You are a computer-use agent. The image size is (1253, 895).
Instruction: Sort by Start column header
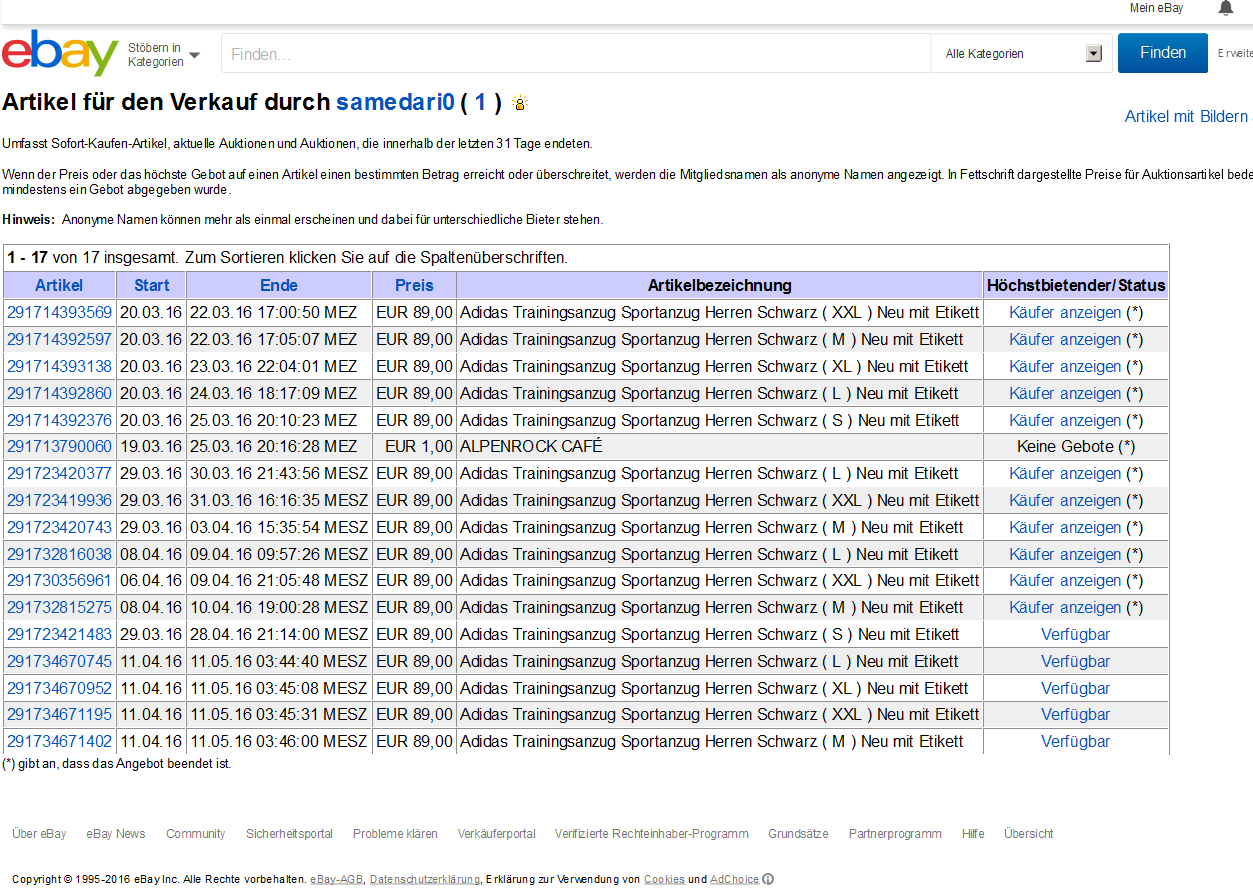point(152,285)
